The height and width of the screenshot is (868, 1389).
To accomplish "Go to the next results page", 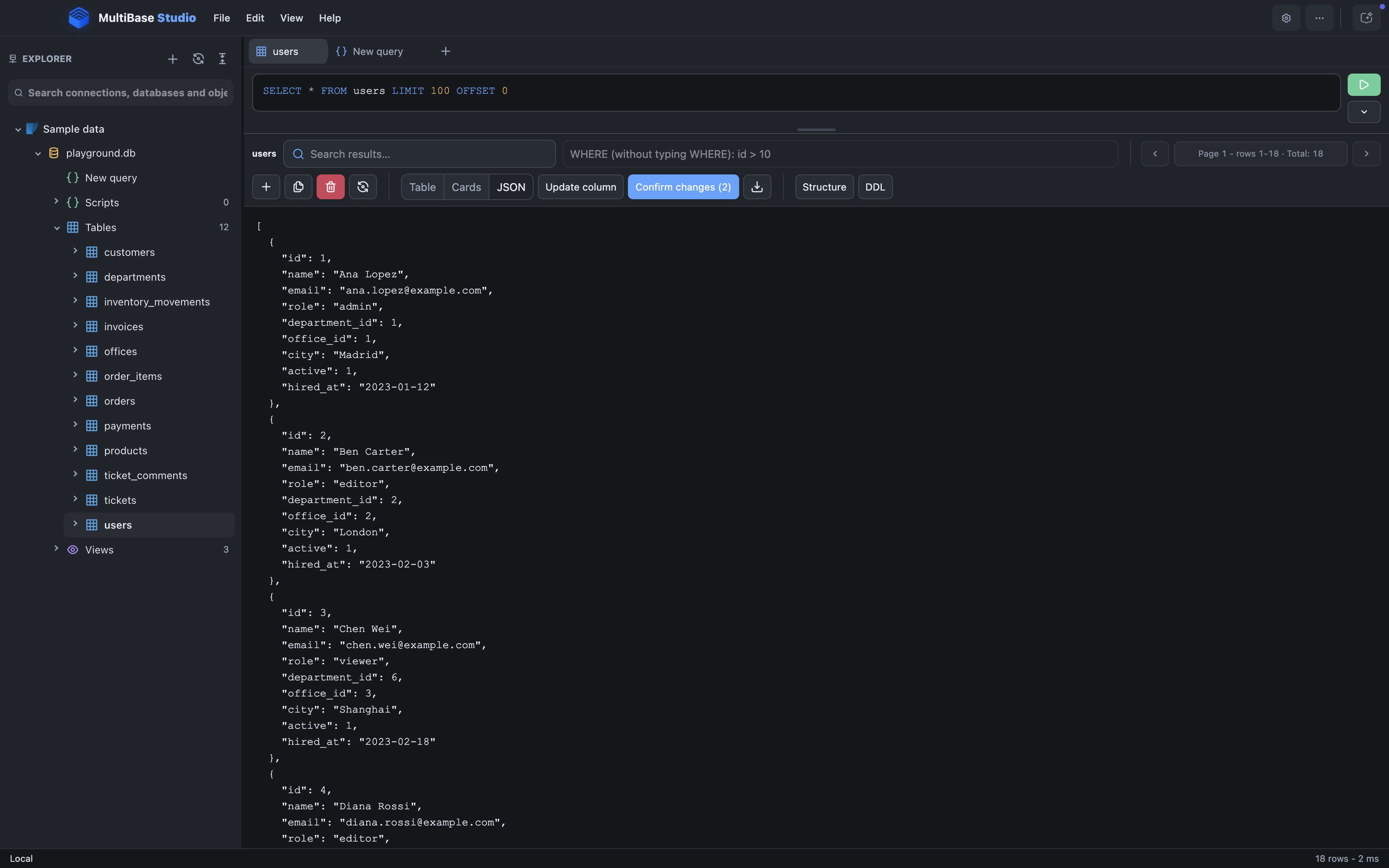I will click(1366, 154).
